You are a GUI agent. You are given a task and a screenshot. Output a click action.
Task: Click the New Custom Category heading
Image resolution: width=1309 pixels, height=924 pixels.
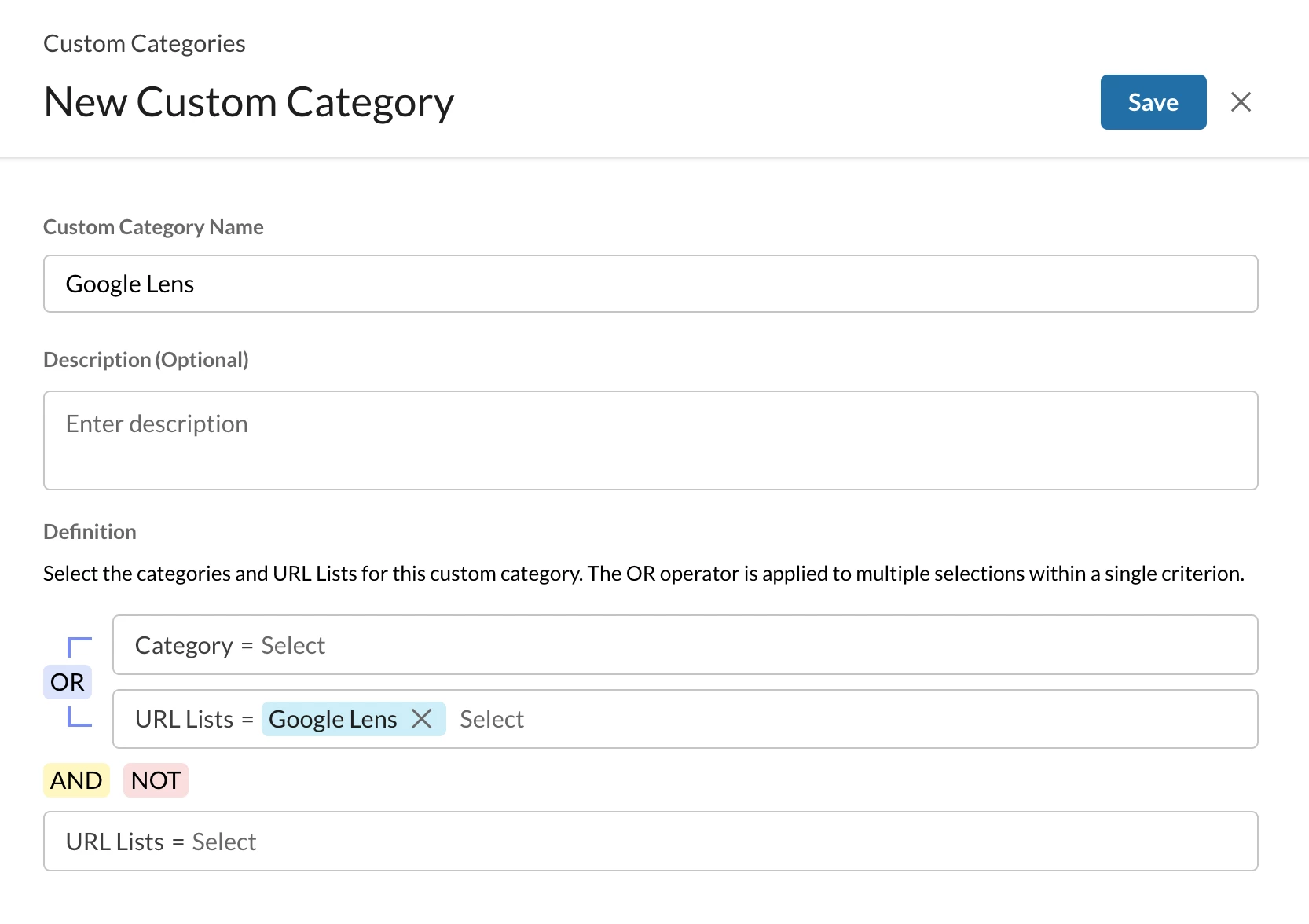[249, 102]
